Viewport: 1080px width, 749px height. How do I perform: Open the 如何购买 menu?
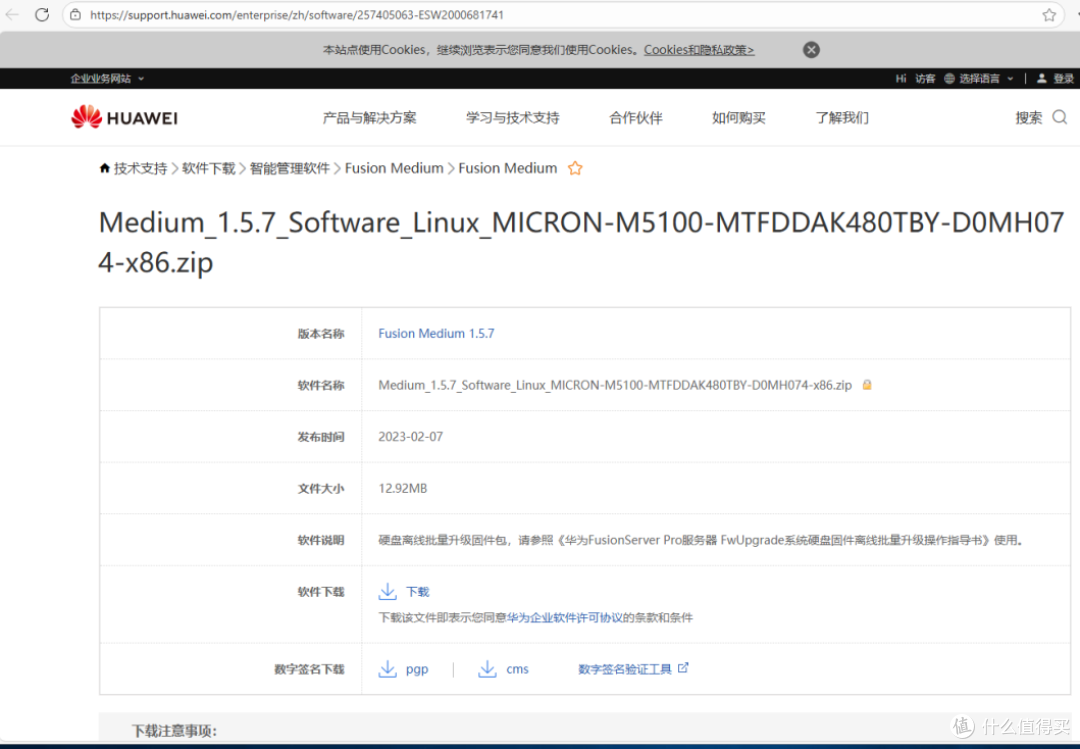pos(738,118)
